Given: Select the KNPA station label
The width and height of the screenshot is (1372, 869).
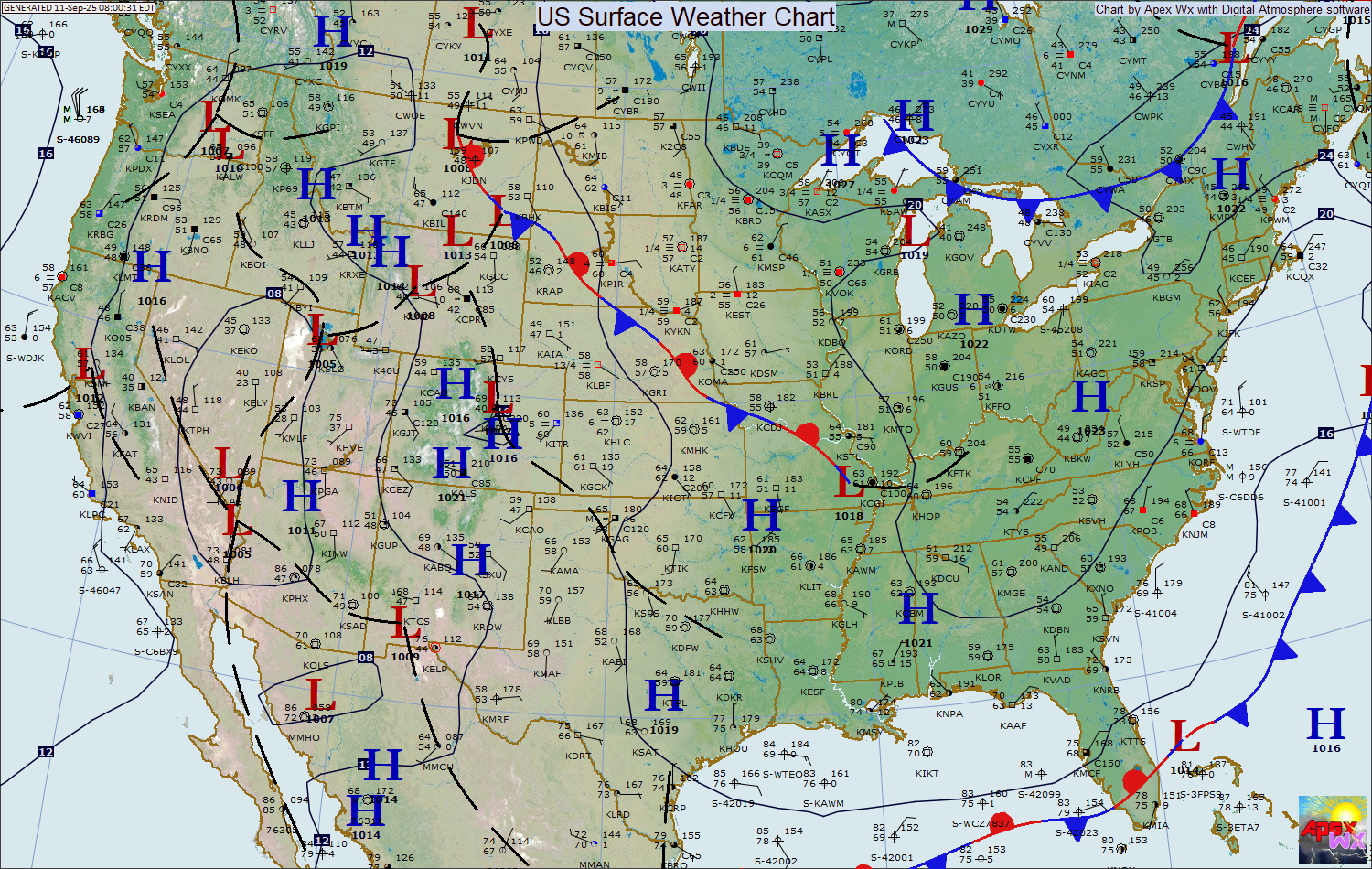Looking at the screenshot, I should click(x=949, y=713).
